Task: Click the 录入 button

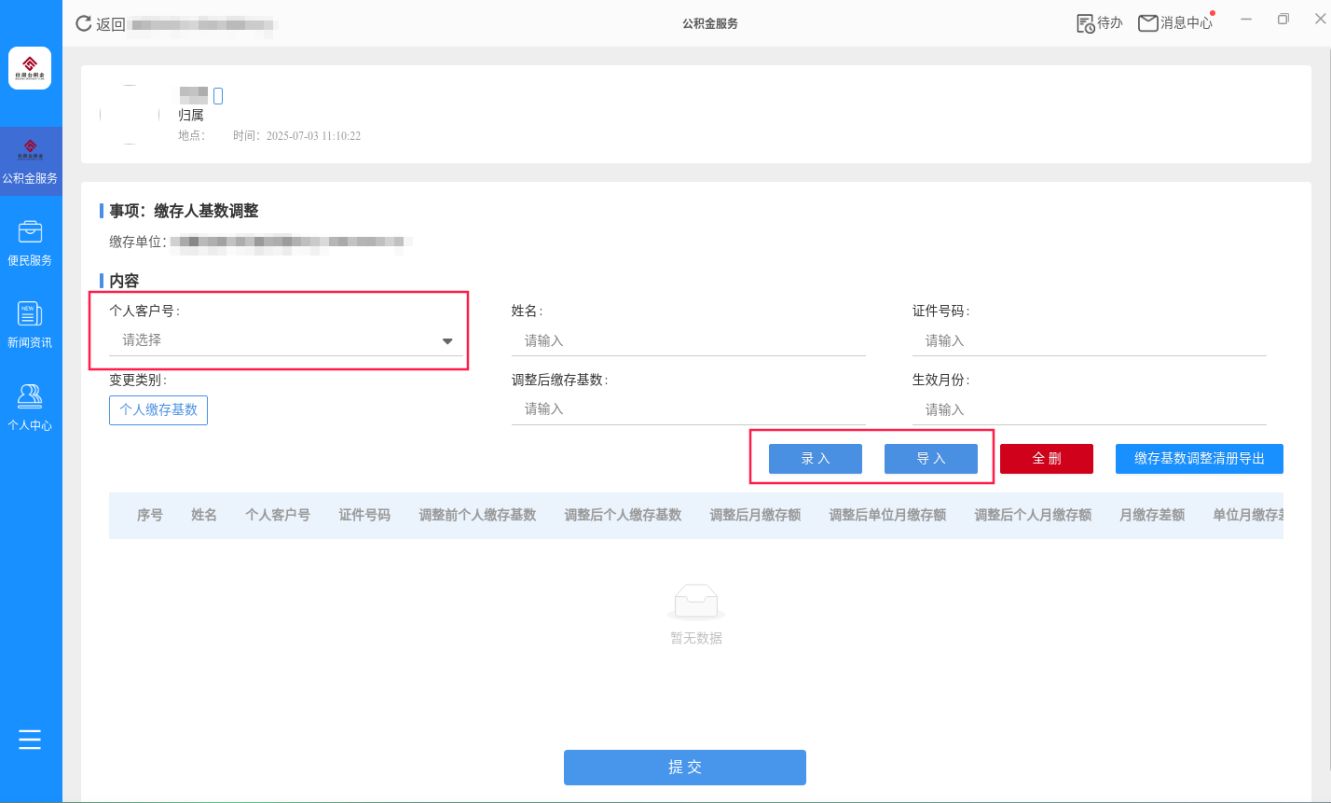Action: pos(815,459)
